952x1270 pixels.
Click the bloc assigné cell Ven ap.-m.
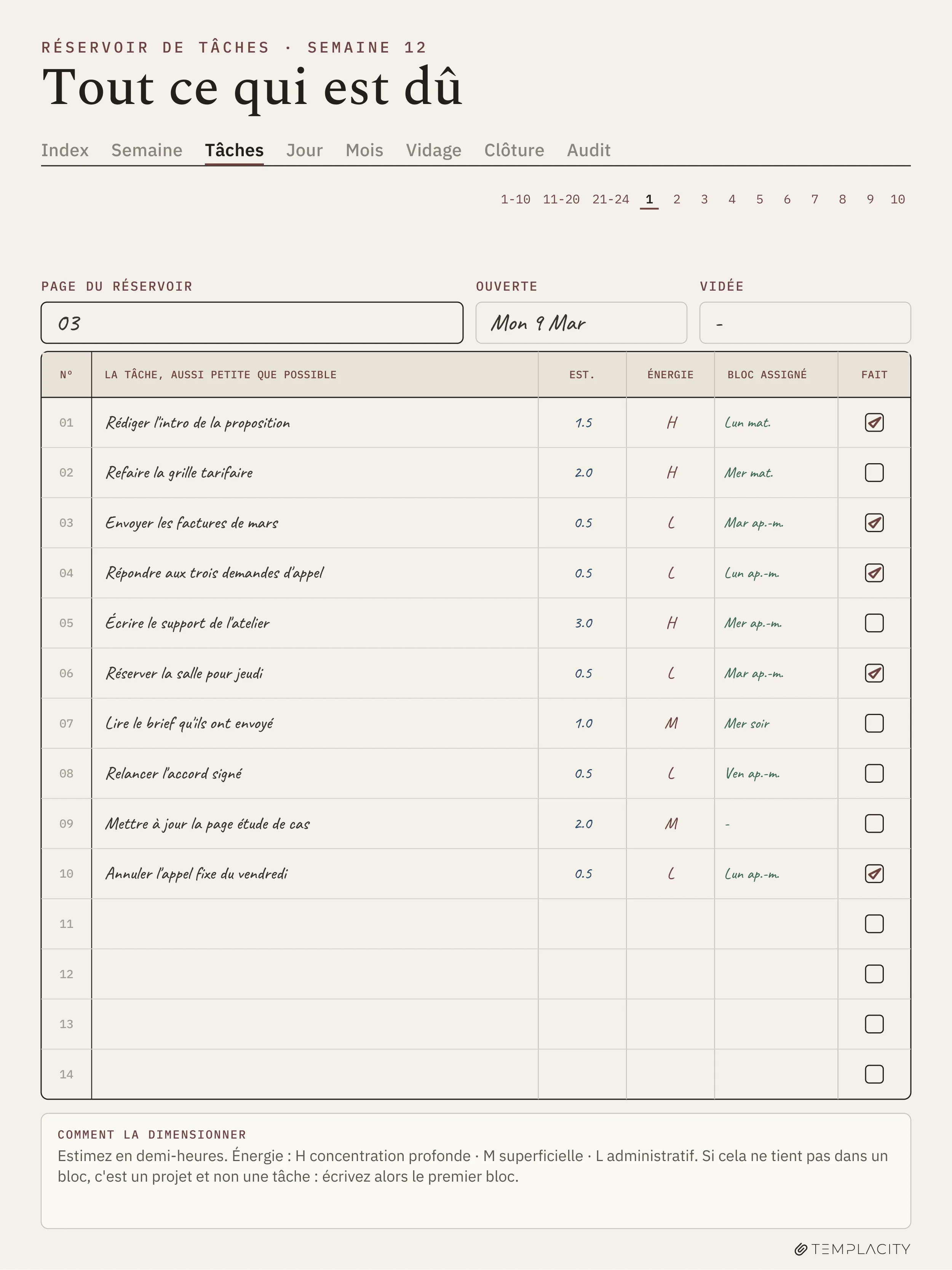point(752,773)
